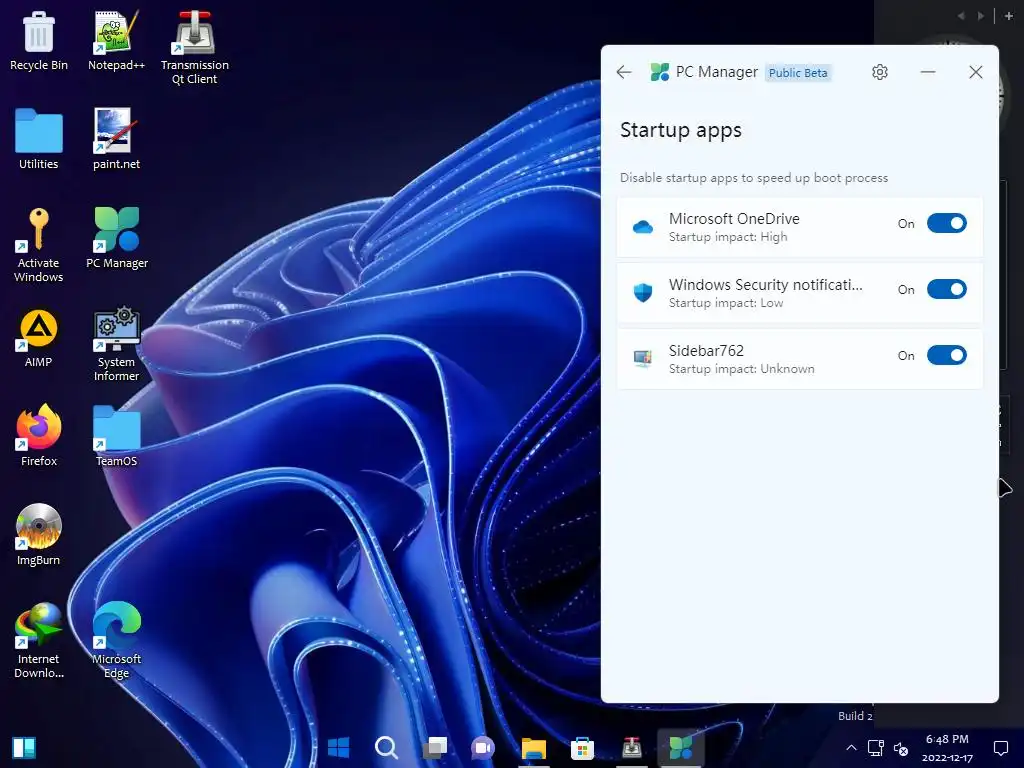The height and width of the screenshot is (768, 1024).
Task: Click PC Manager taskbar button
Action: coord(680,748)
